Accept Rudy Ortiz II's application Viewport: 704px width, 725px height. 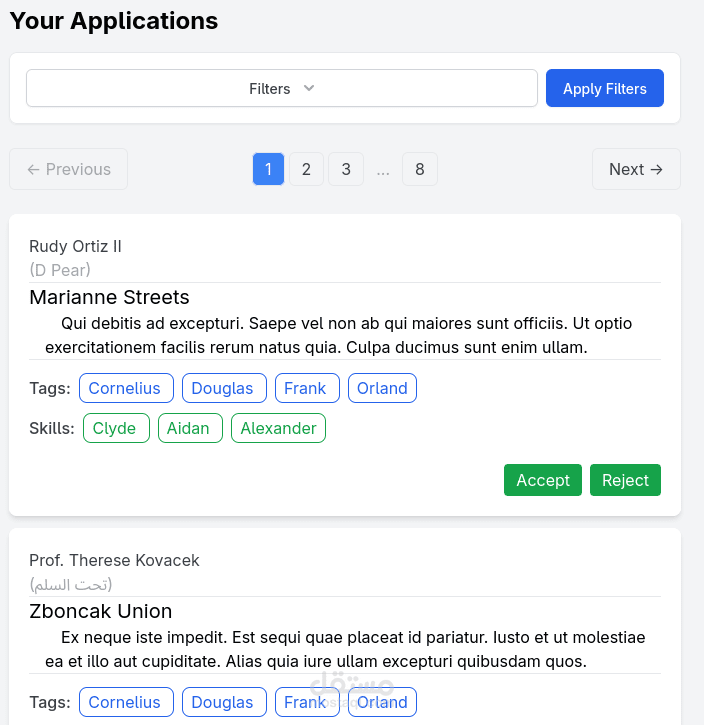tap(543, 480)
